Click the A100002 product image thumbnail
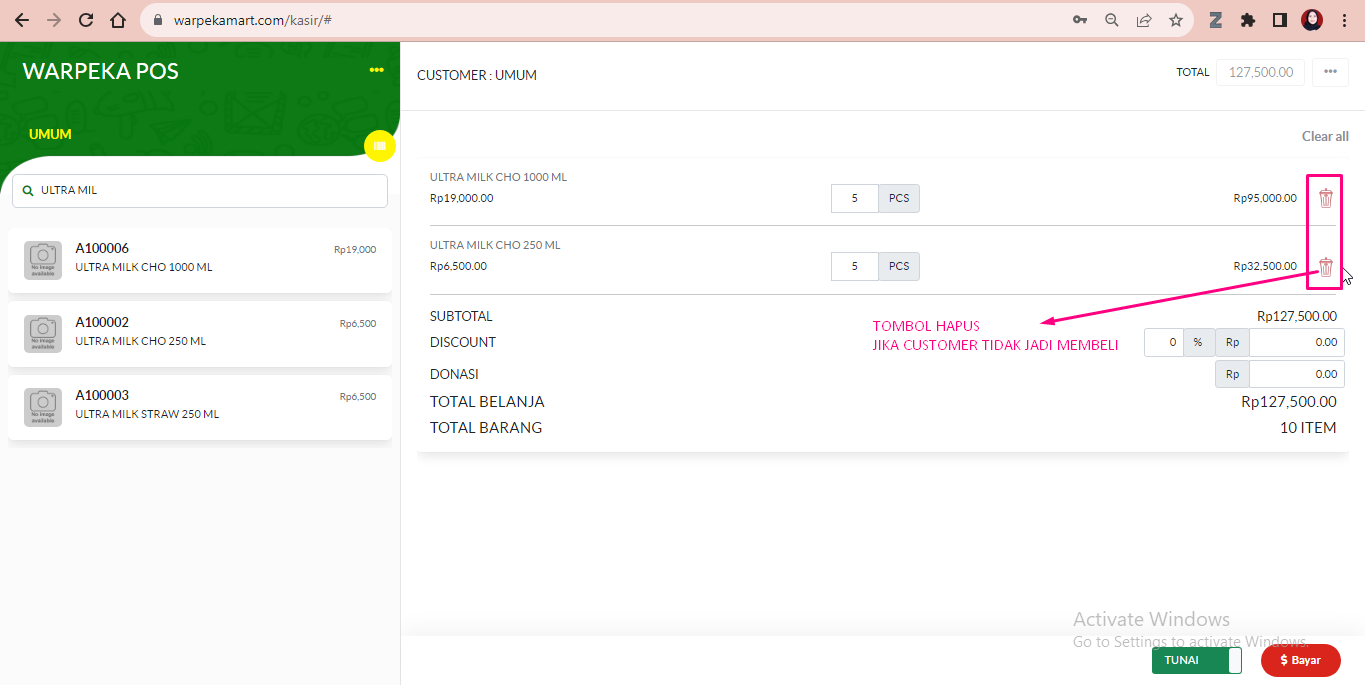The height and width of the screenshot is (685, 1365). tap(43, 333)
